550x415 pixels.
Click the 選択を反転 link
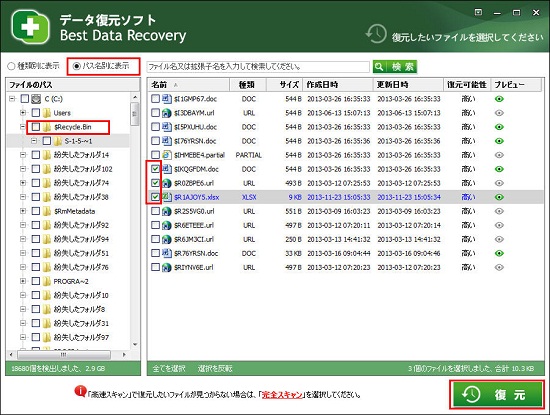[215, 368]
